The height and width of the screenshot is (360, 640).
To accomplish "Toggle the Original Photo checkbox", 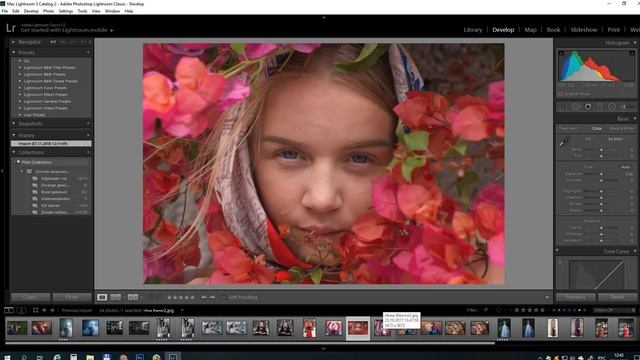I will pos(560,94).
